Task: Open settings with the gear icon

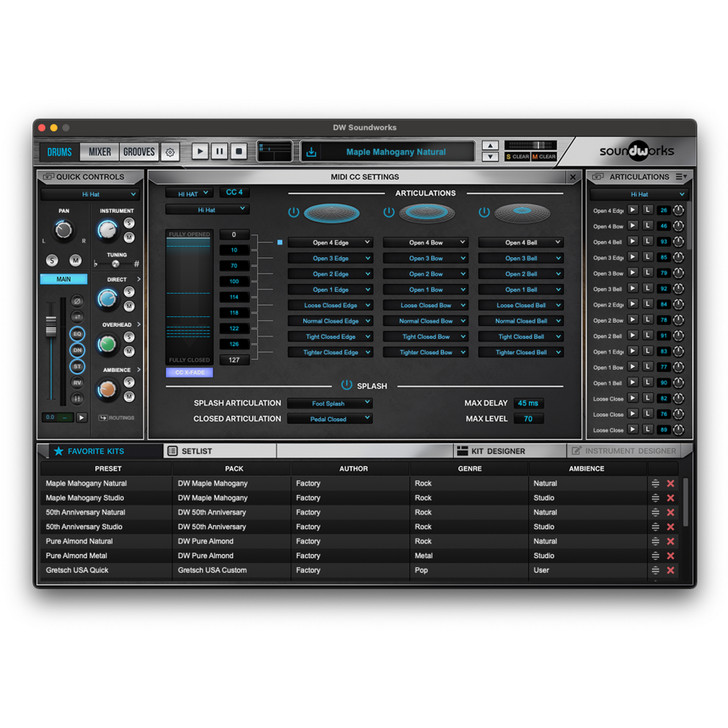Action: click(x=170, y=152)
